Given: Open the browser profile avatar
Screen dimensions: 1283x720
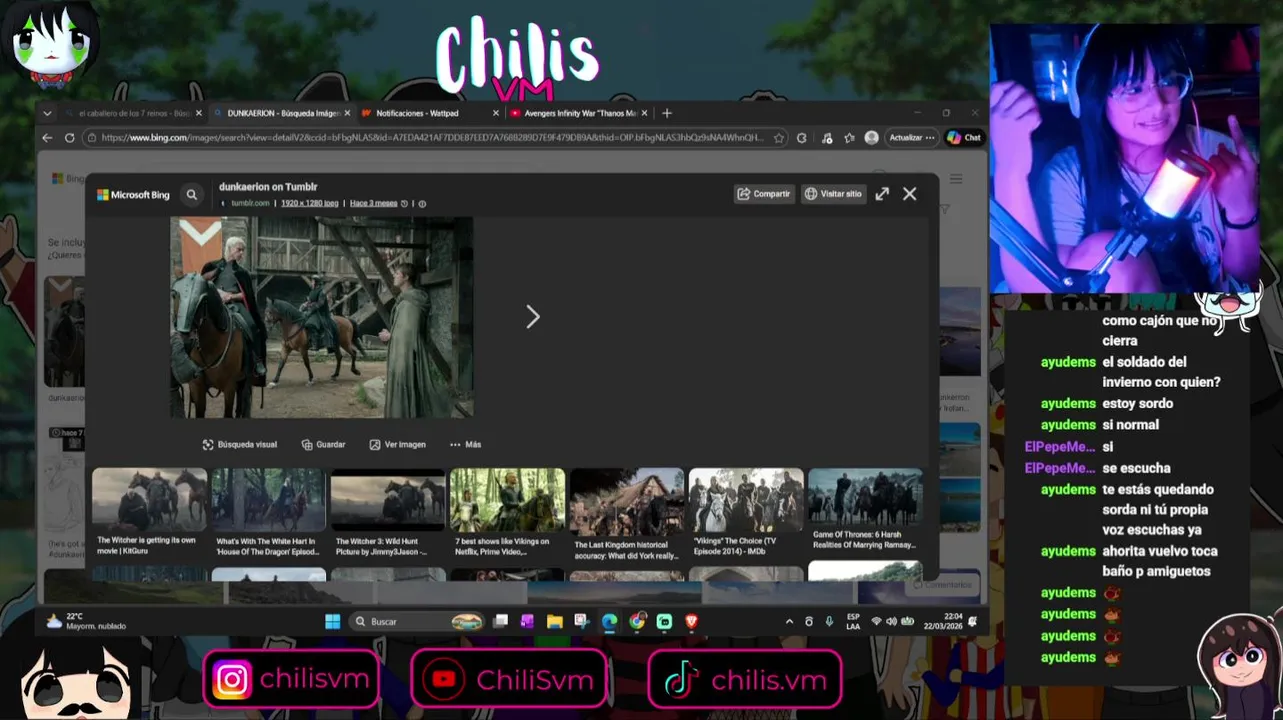Looking at the screenshot, I should 872,138.
